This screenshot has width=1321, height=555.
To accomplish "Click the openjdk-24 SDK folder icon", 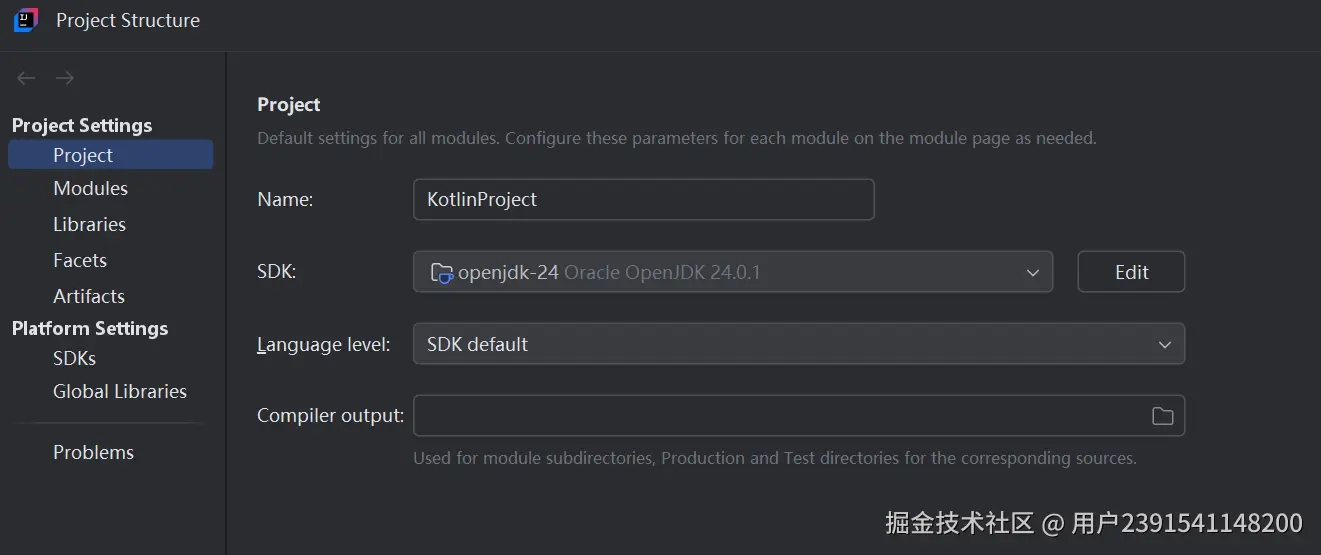I will 441,272.
